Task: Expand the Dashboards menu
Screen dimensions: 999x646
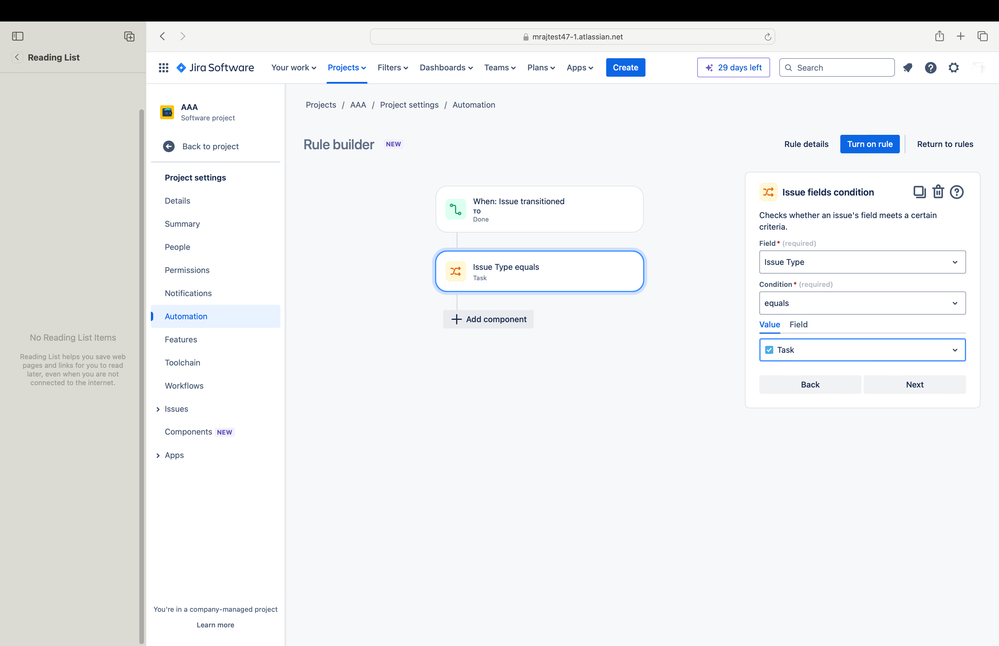Action: click(x=446, y=68)
